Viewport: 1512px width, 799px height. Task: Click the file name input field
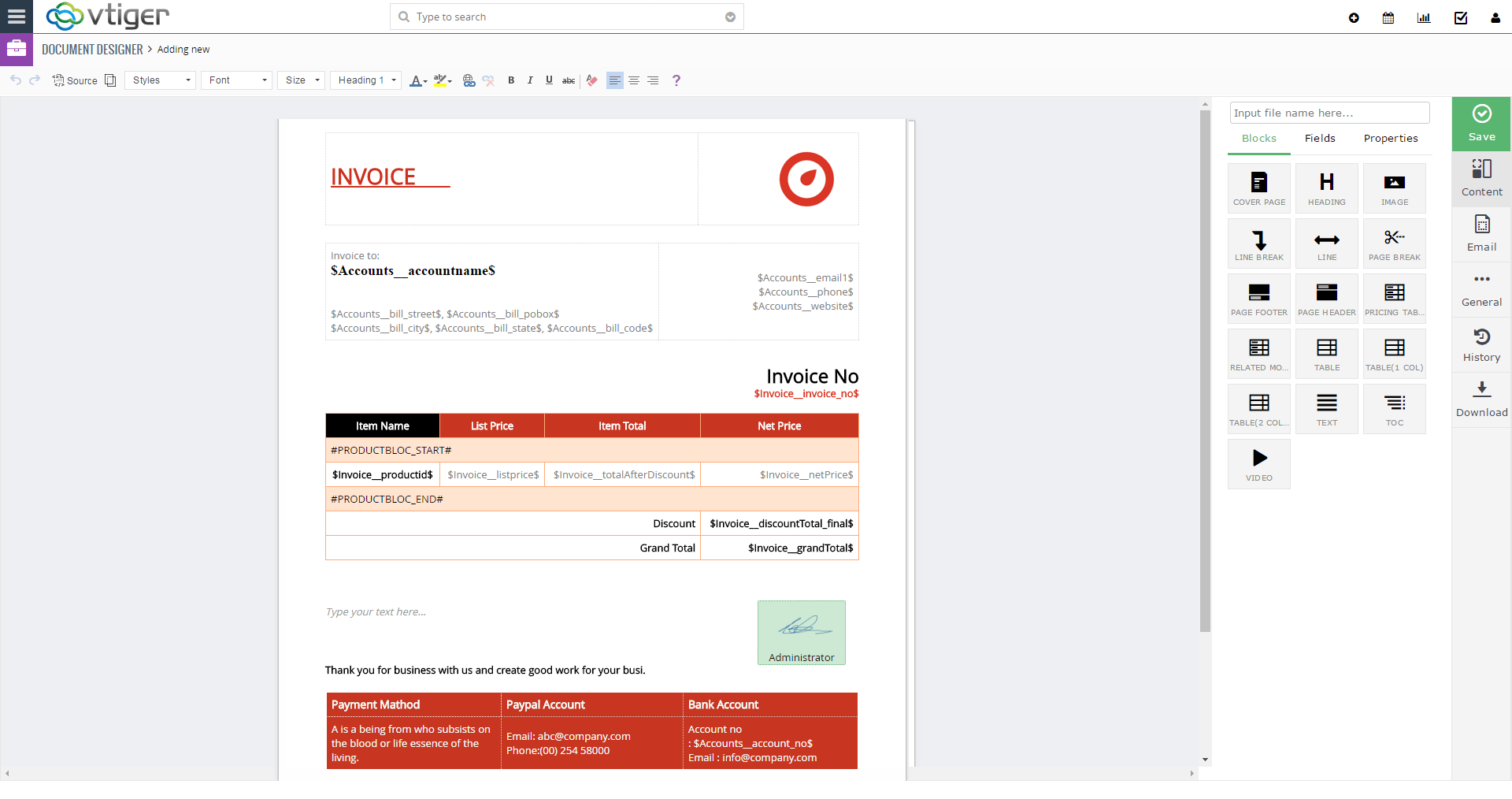click(x=1329, y=113)
